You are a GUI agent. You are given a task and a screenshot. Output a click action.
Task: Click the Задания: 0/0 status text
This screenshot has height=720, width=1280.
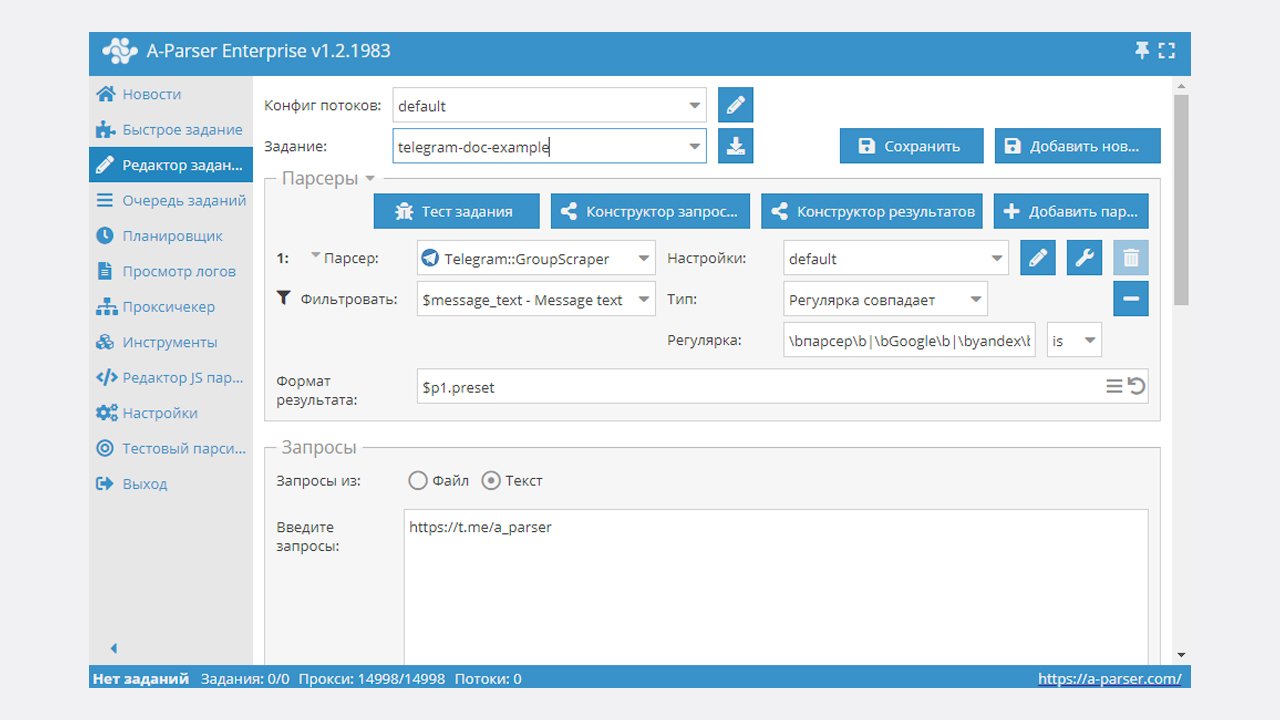pyautogui.click(x=245, y=678)
